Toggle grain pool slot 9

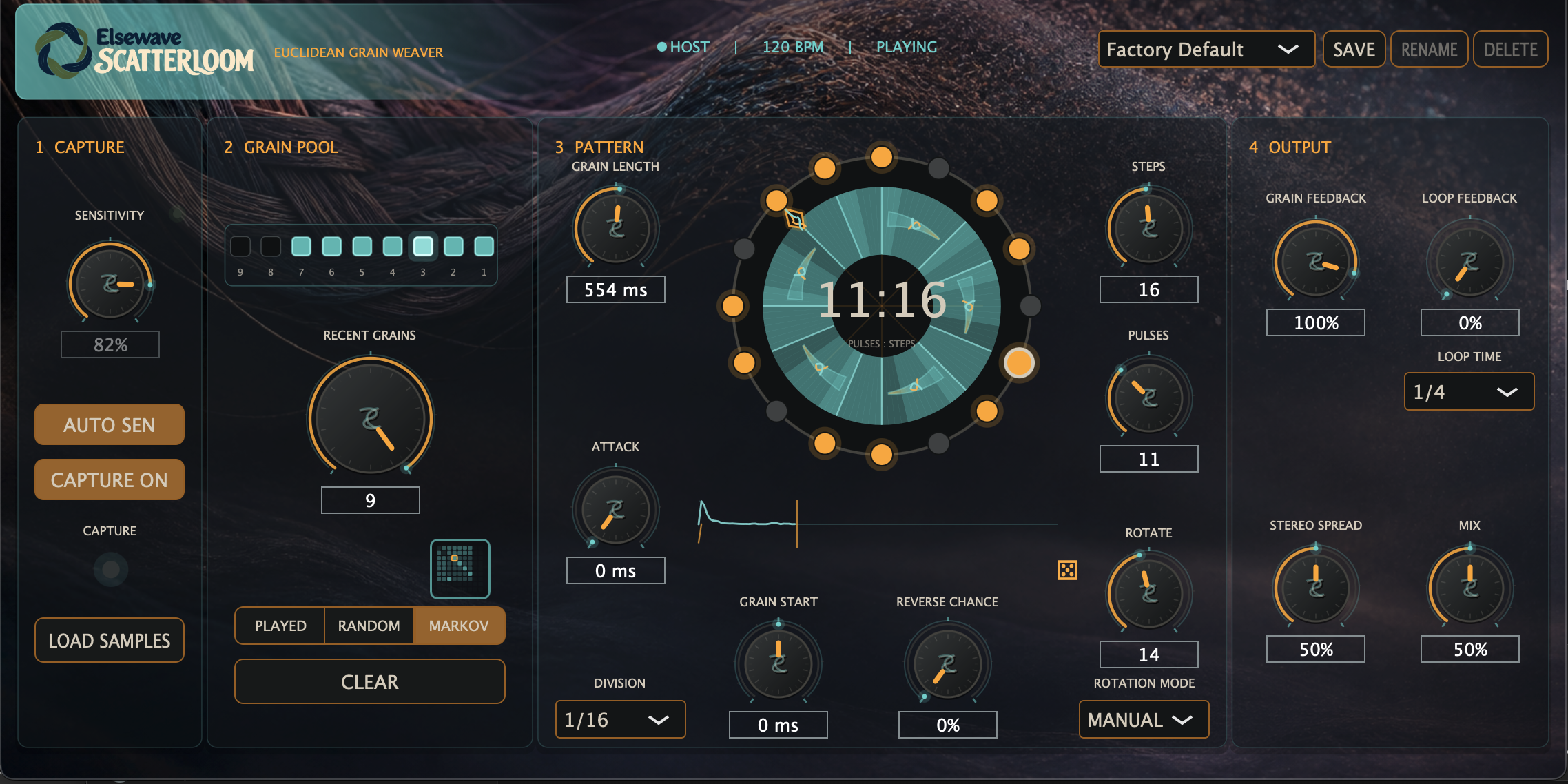pos(240,246)
